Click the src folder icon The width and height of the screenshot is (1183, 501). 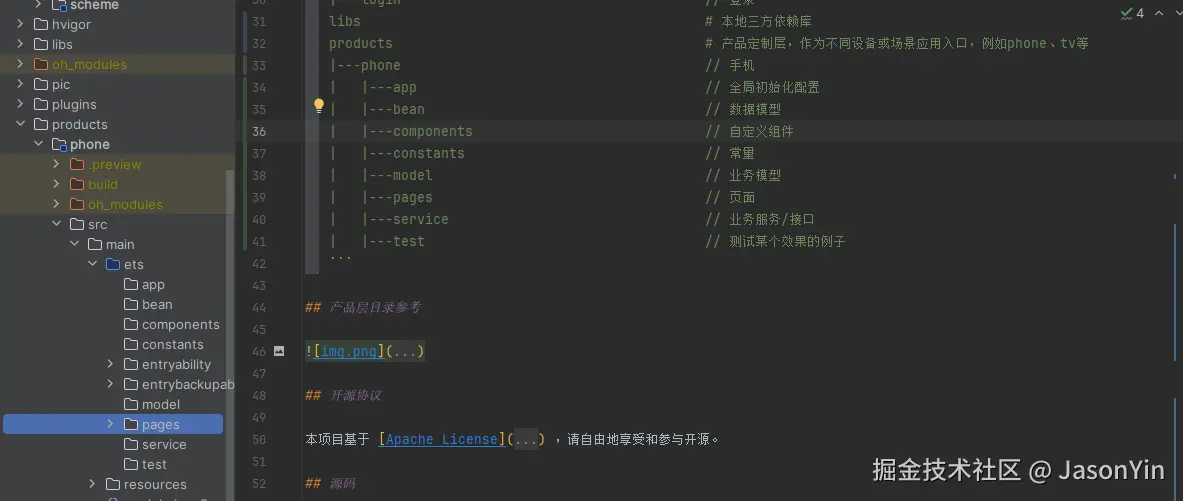(x=77, y=224)
